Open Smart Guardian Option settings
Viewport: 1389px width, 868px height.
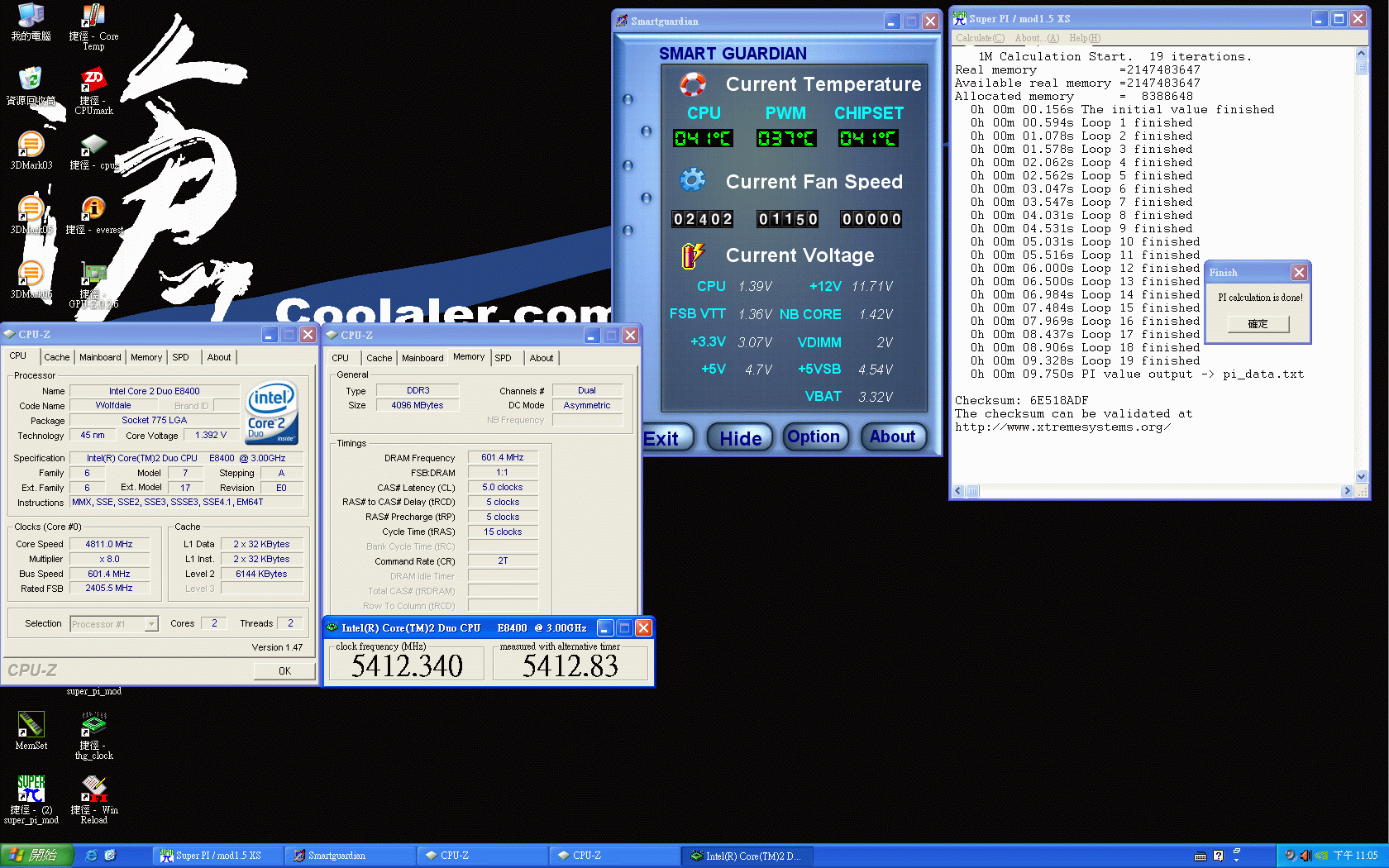tap(815, 436)
